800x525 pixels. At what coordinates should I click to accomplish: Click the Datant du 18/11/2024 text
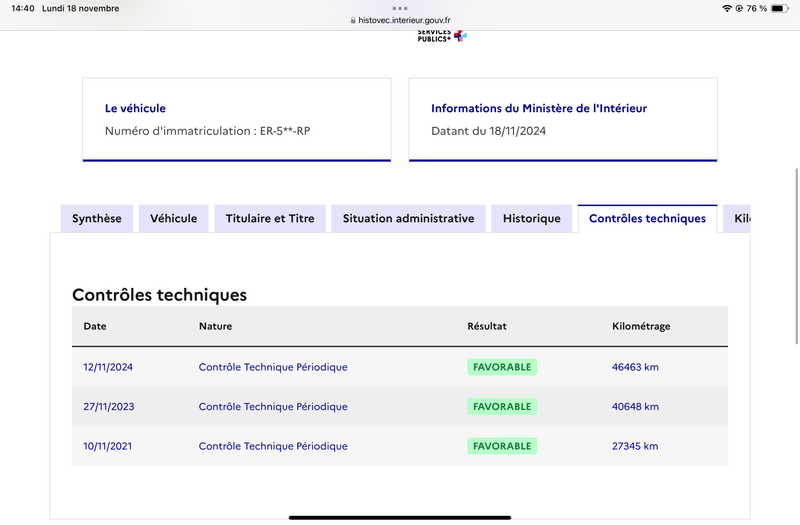click(x=488, y=131)
